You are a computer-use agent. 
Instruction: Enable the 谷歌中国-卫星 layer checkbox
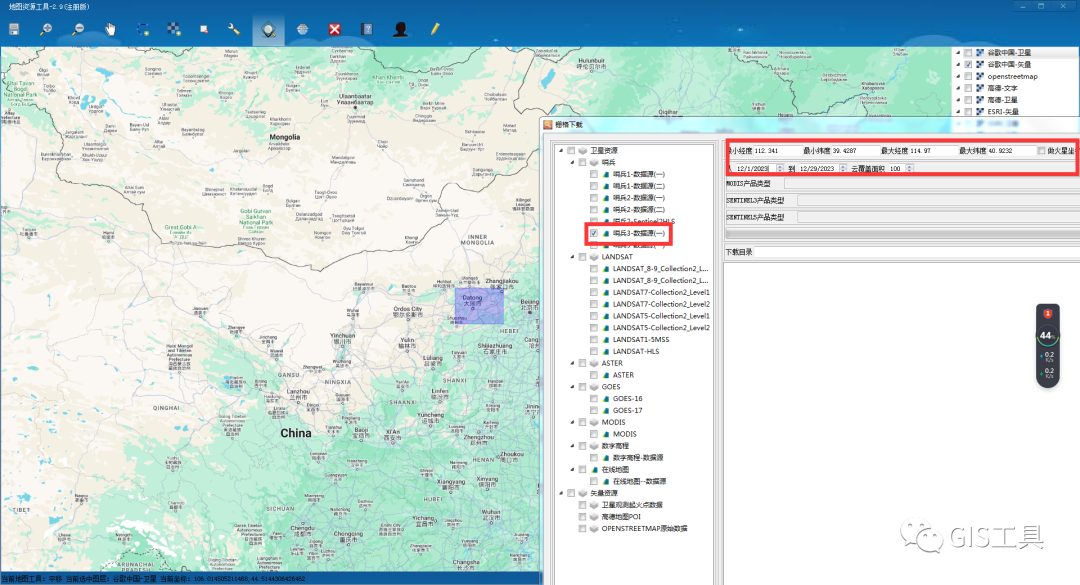[968, 52]
